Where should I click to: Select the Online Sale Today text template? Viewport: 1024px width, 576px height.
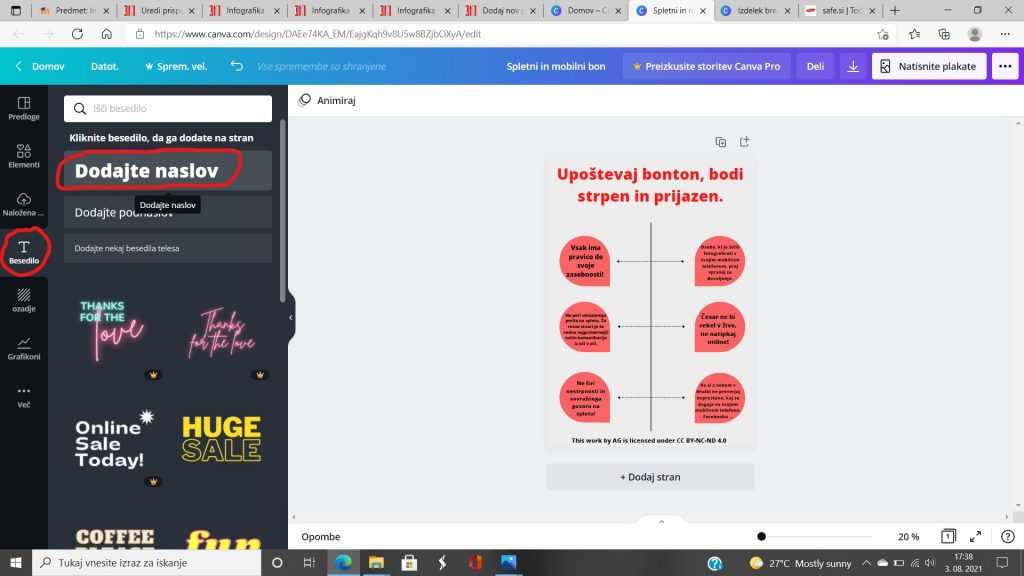tap(112, 441)
